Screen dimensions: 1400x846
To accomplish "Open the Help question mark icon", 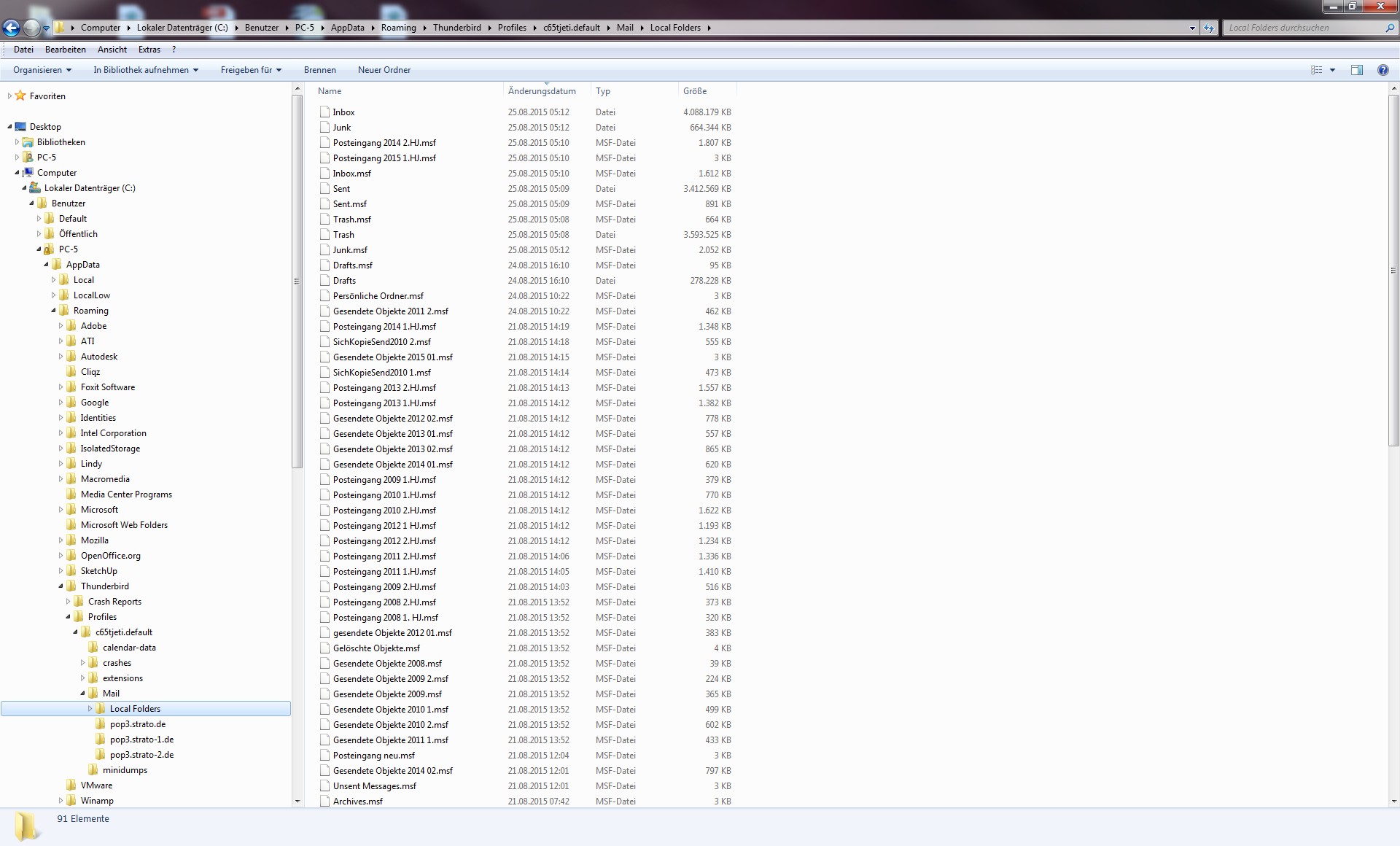I will [1383, 70].
